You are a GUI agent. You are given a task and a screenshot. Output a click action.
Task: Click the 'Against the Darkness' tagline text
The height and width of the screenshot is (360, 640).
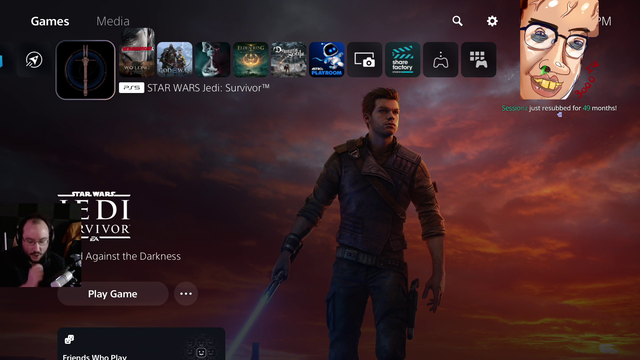pyautogui.click(x=133, y=256)
